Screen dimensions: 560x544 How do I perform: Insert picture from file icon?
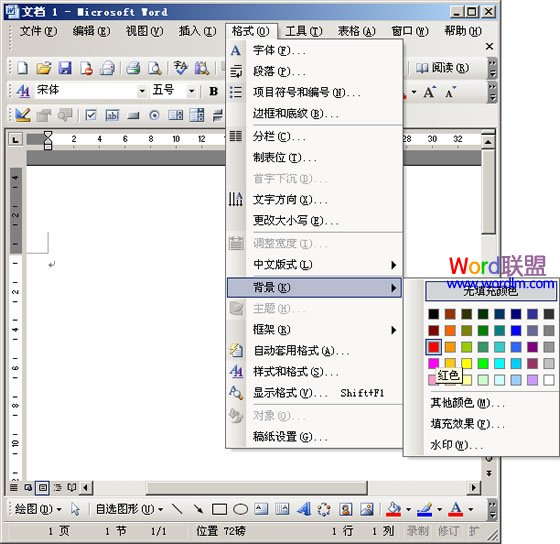(367, 509)
